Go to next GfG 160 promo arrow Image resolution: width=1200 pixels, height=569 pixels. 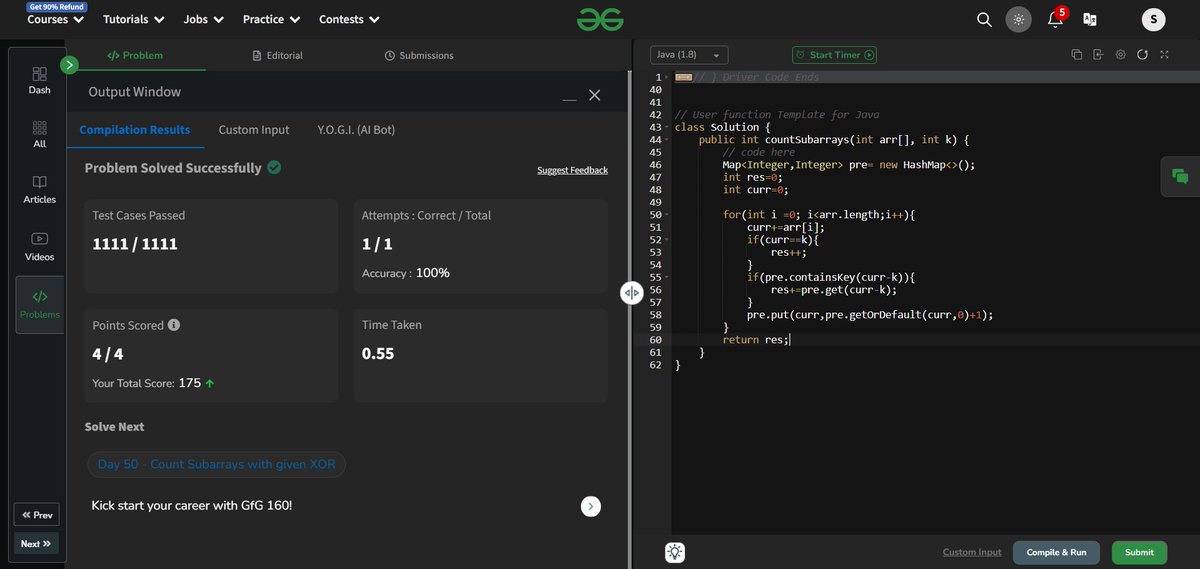[591, 506]
